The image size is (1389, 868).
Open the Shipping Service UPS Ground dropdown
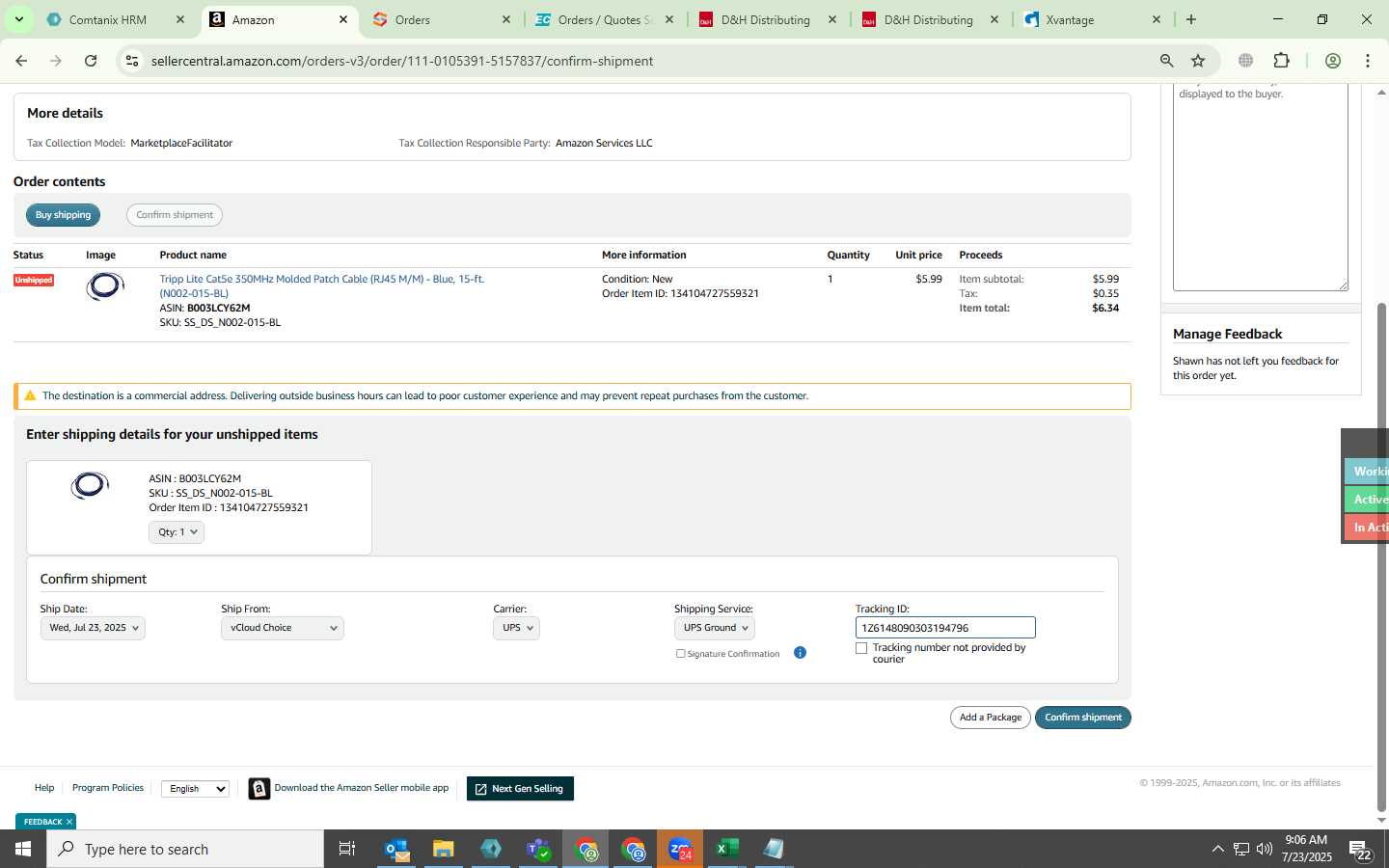(714, 628)
